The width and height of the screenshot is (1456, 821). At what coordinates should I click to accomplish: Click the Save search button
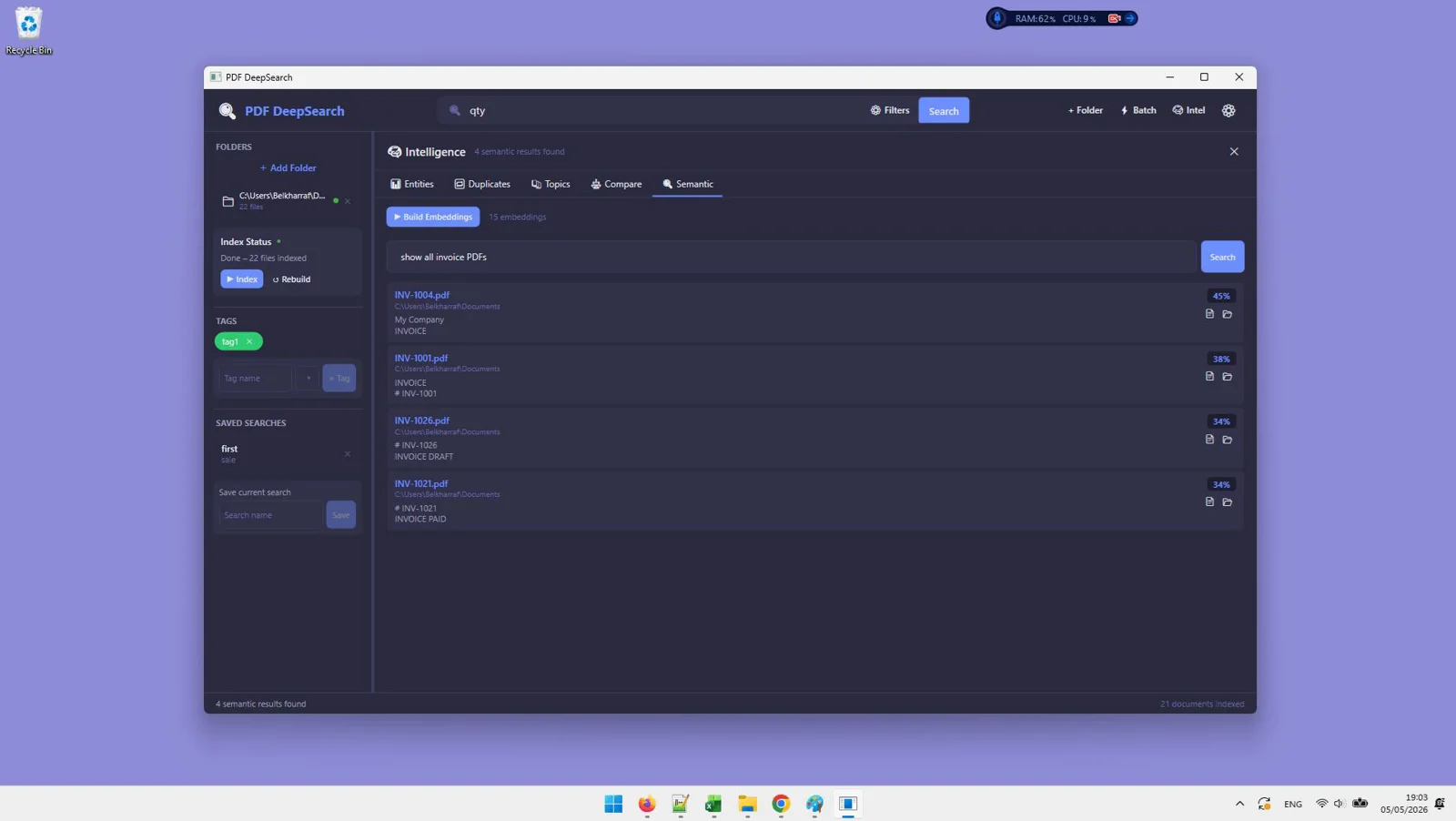click(x=341, y=515)
